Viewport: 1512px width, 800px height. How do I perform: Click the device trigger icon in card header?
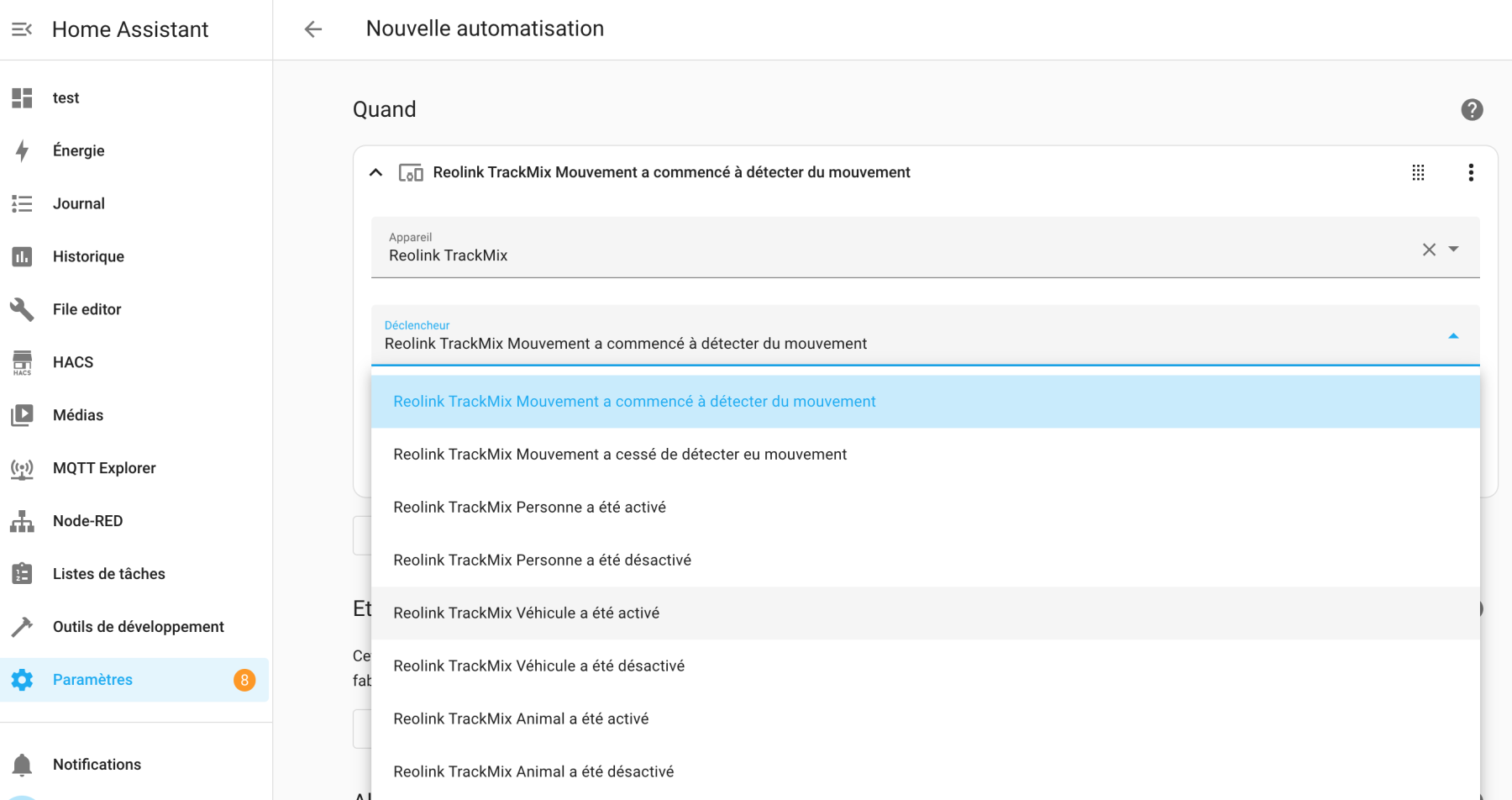tap(411, 173)
